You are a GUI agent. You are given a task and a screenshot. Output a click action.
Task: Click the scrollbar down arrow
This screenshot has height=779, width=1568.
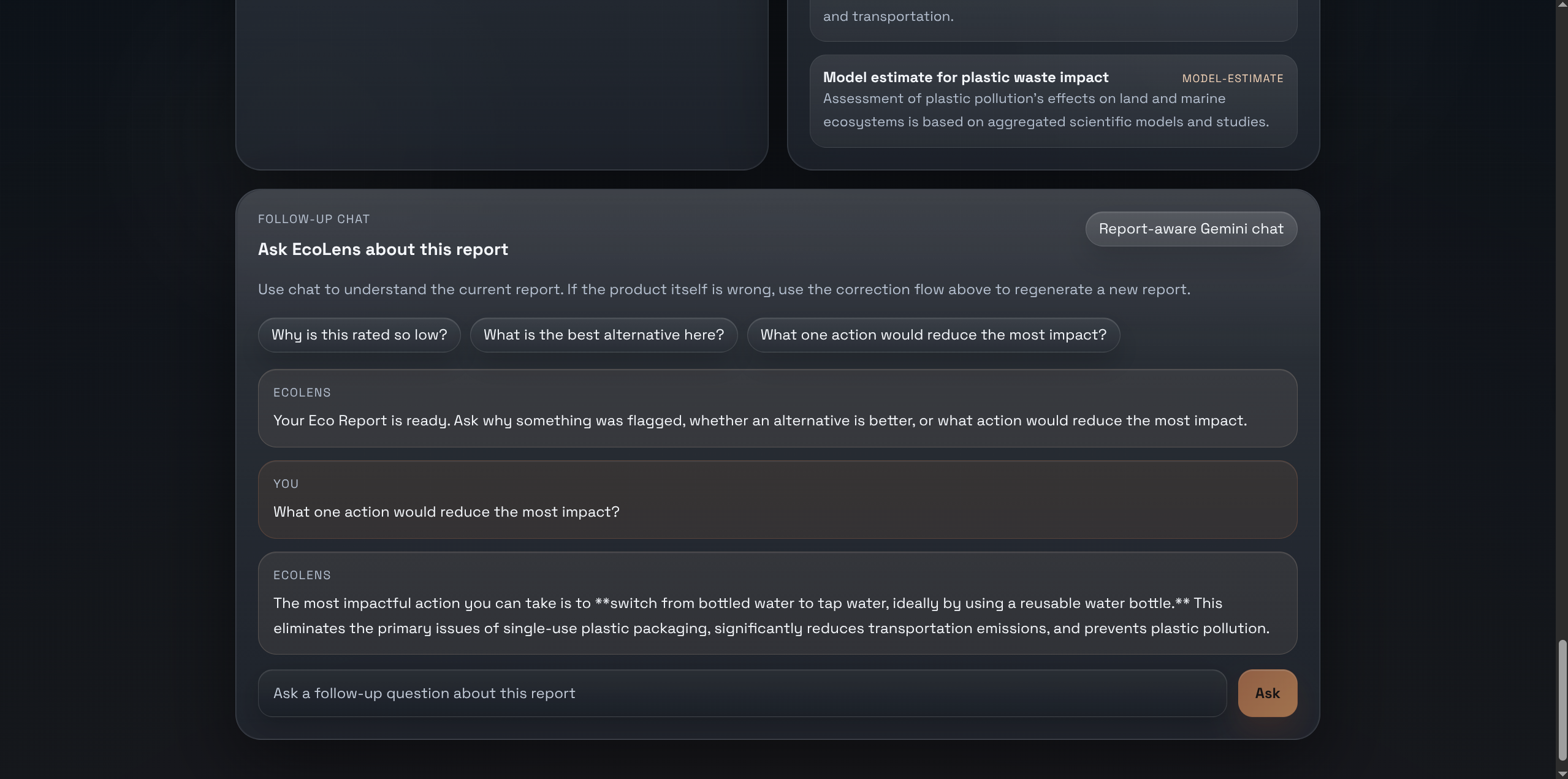(x=1562, y=773)
